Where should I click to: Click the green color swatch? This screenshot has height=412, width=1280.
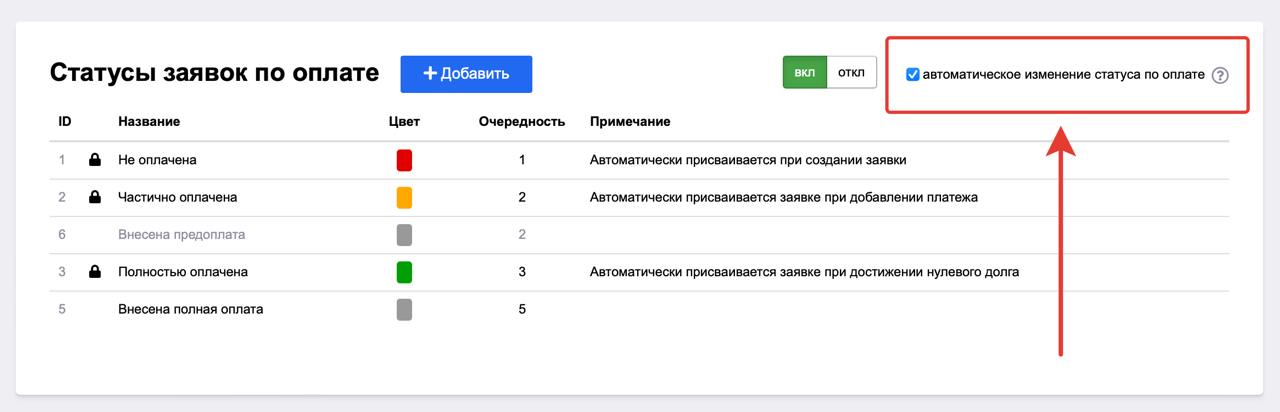click(x=404, y=272)
